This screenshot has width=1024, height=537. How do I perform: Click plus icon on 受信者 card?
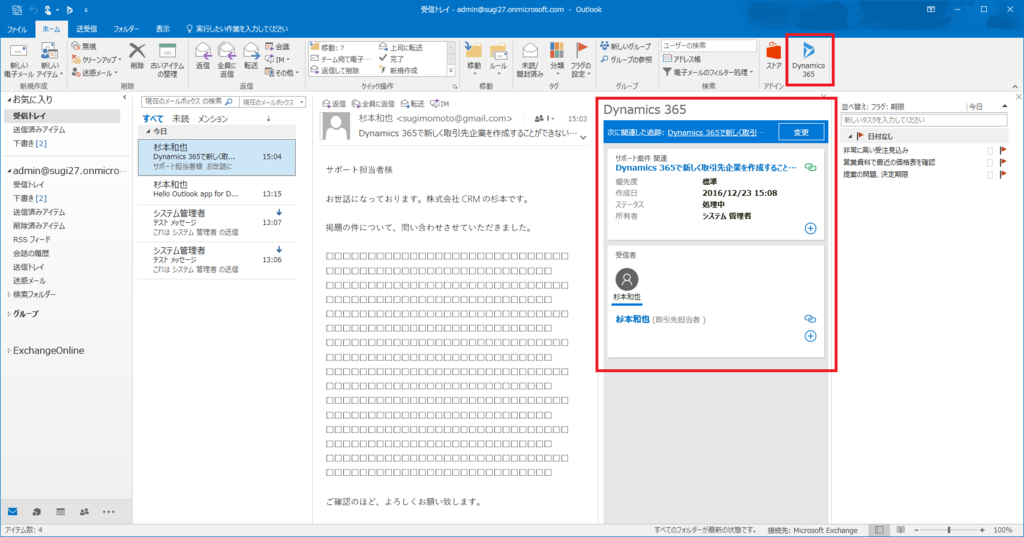pos(810,336)
